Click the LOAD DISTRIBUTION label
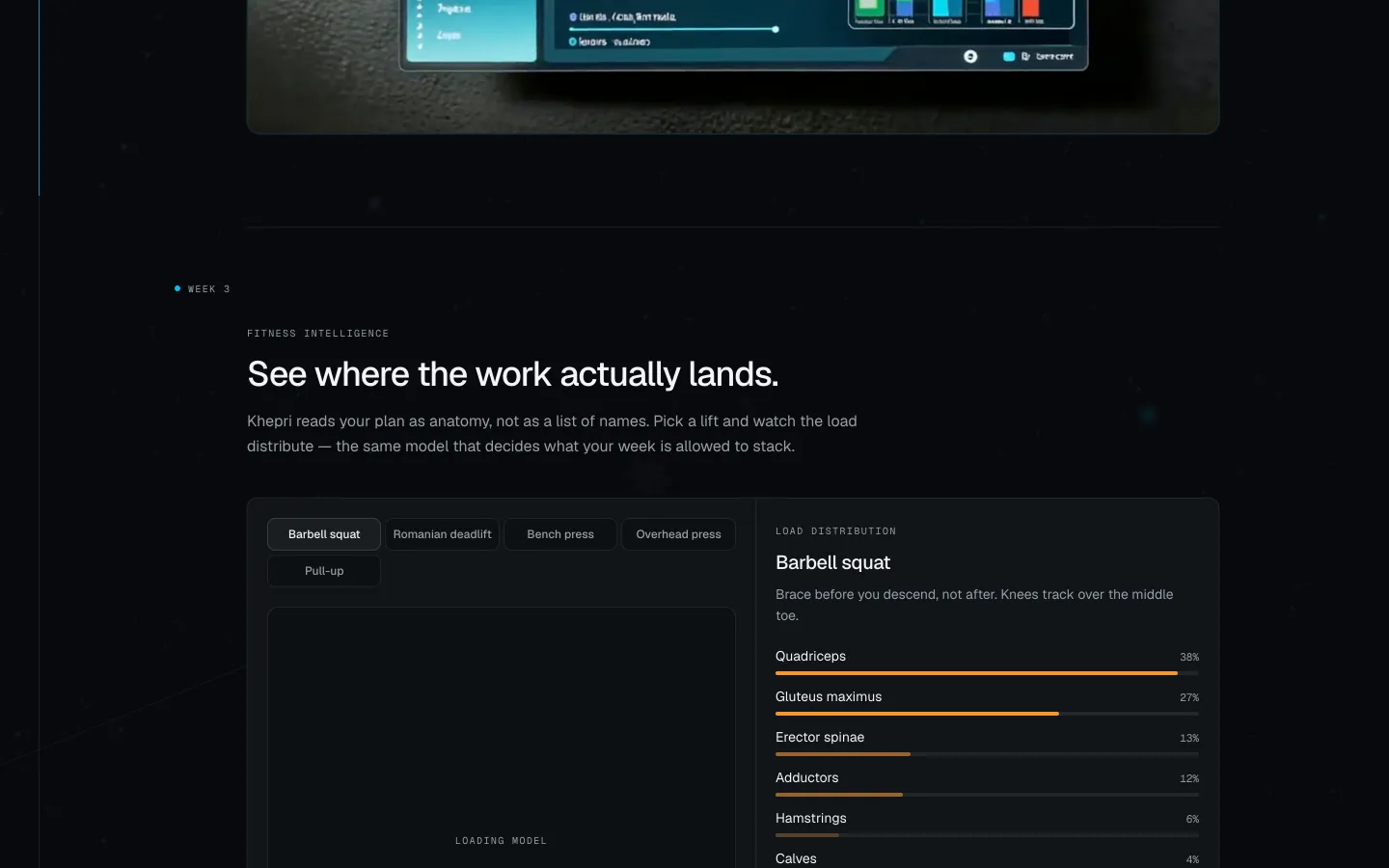Viewport: 1389px width, 868px height. (x=835, y=531)
